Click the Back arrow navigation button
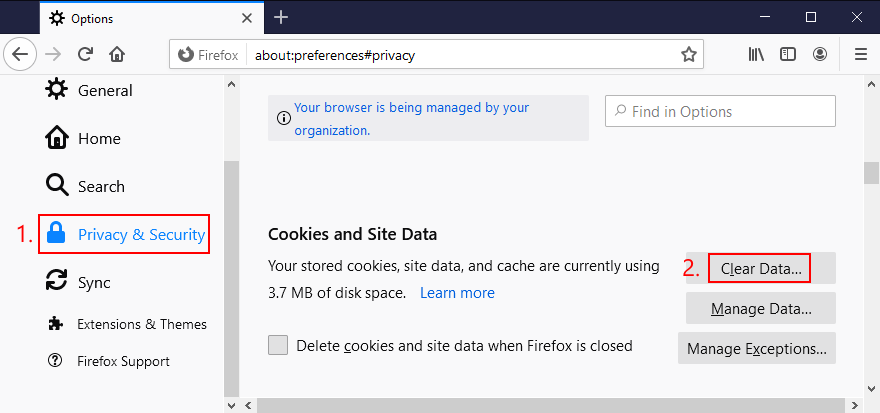 [21, 54]
